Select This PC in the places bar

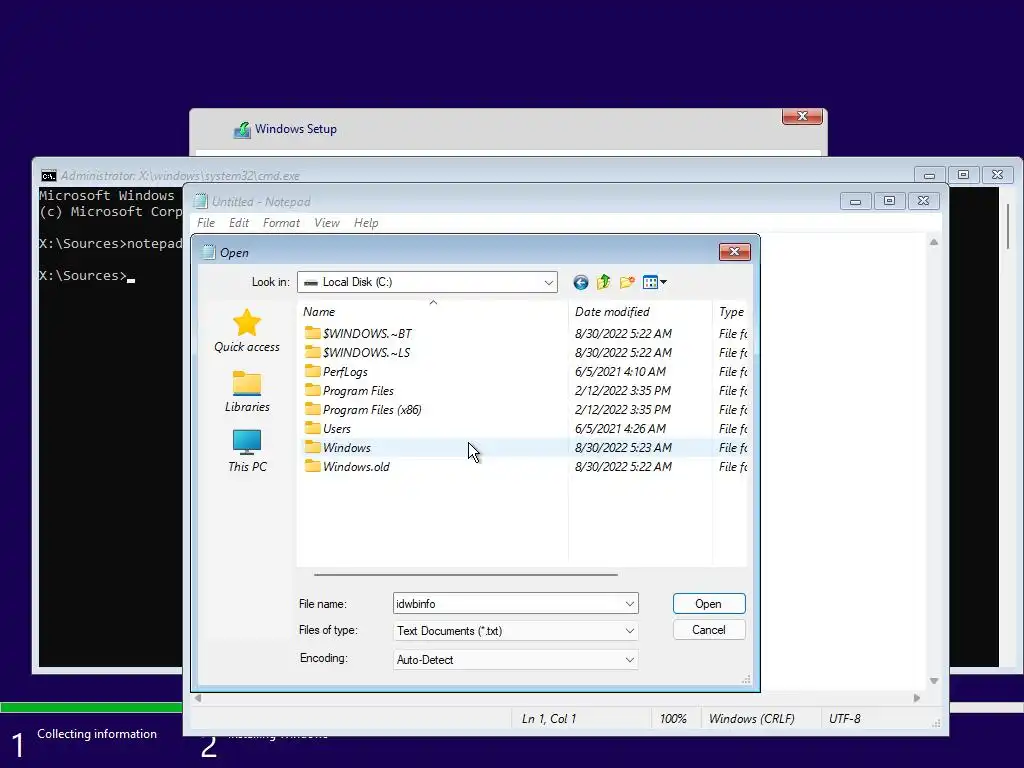247,451
